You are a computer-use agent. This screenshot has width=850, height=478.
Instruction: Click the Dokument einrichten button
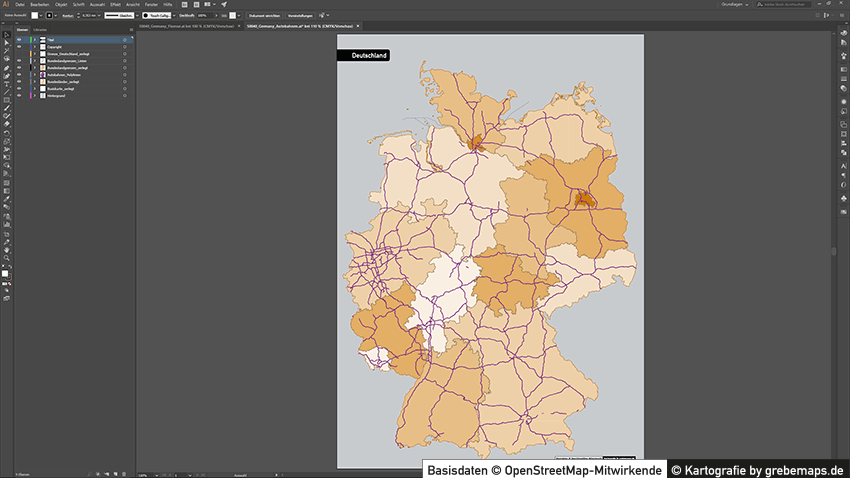pos(264,15)
